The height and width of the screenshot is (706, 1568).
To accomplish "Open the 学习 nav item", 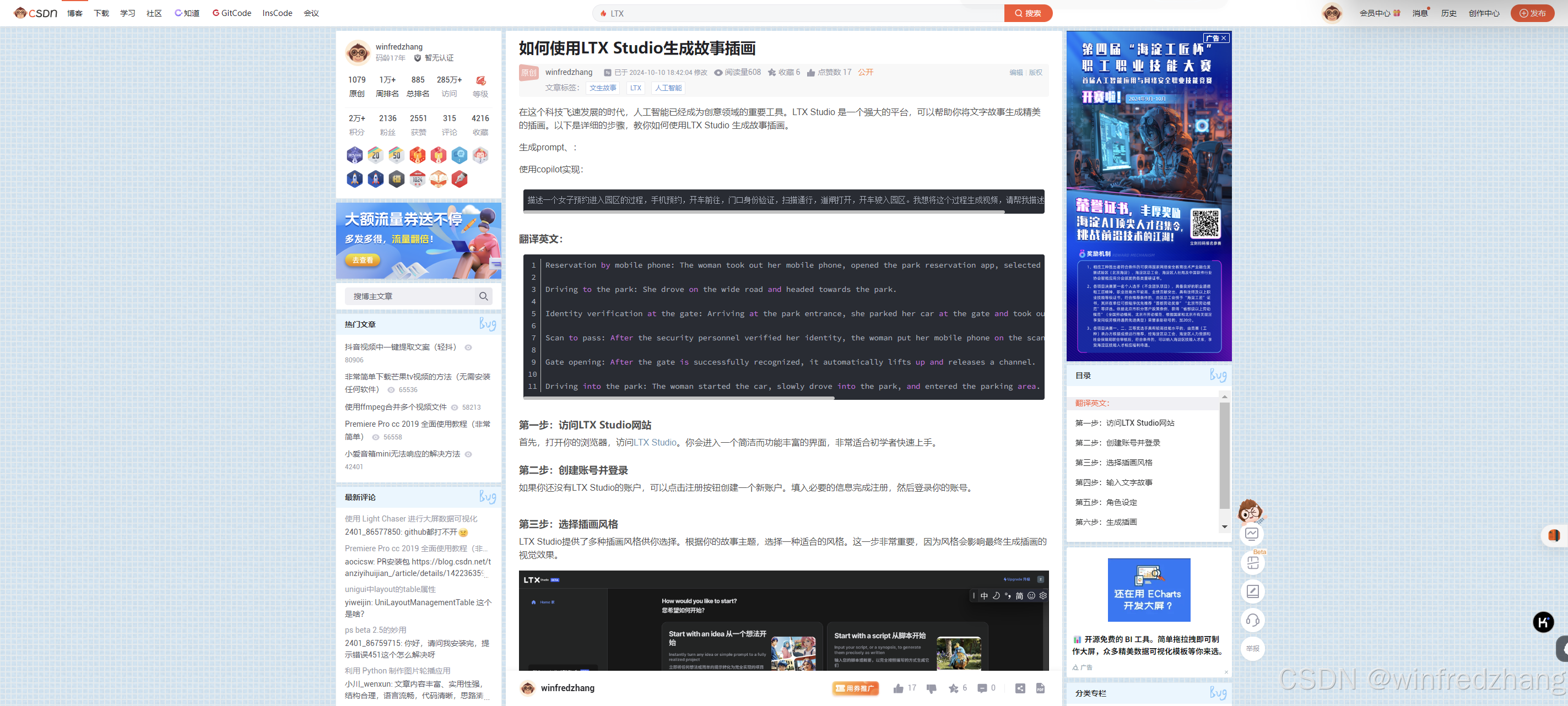I will coord(127,13).
